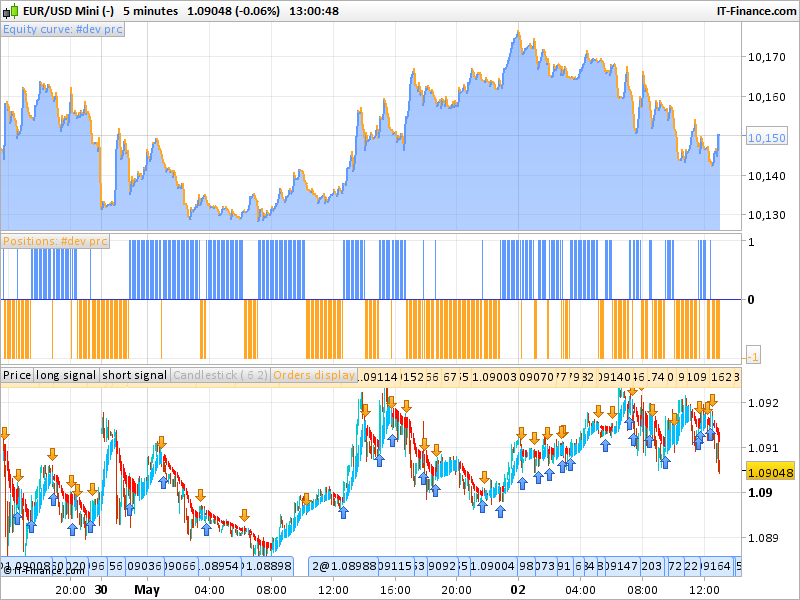800x600 pixels.
Task: Select the 2@1.08988 buy order label
Action: pos(344,566)
